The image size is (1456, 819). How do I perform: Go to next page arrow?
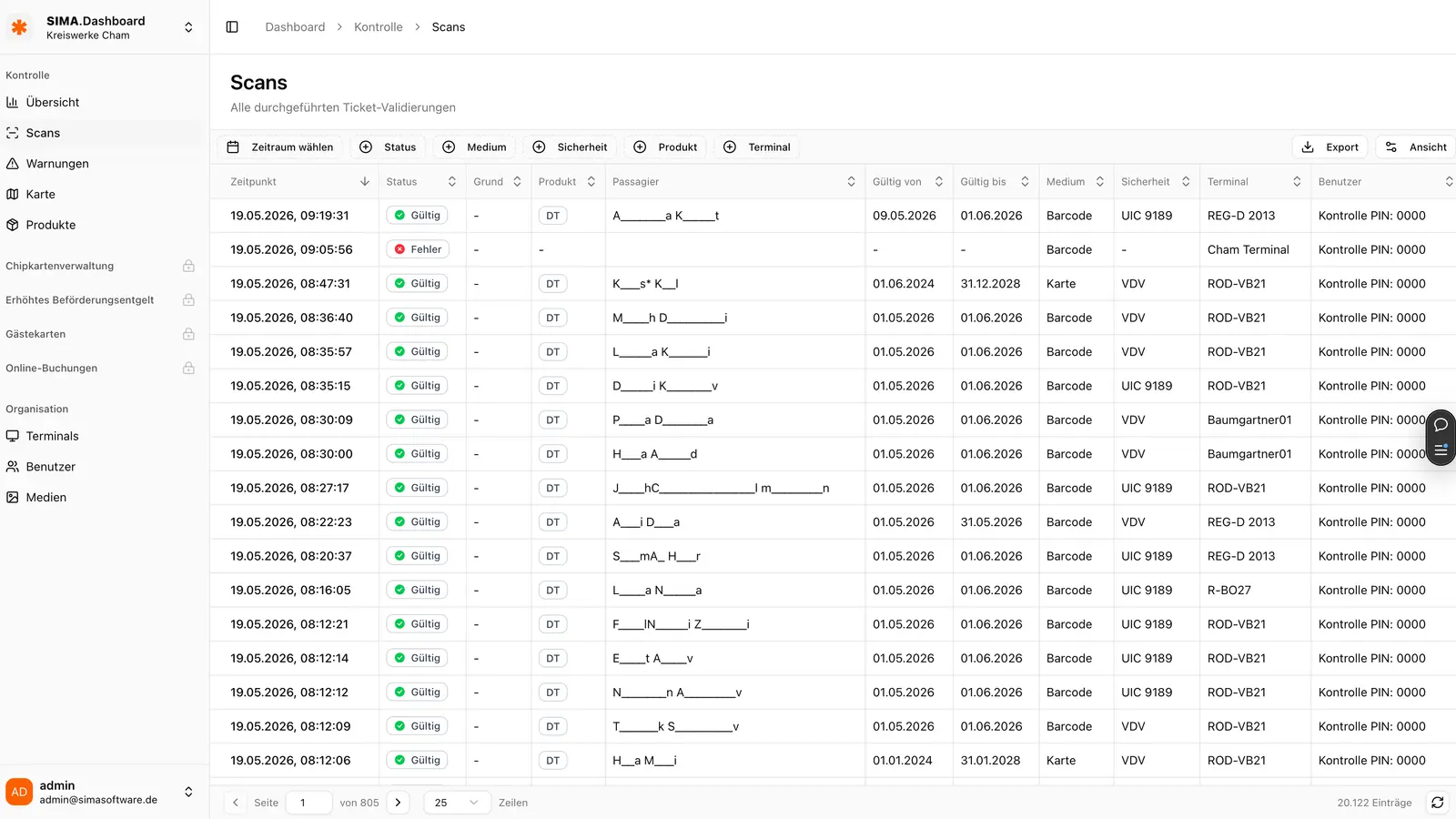point(398,803)
